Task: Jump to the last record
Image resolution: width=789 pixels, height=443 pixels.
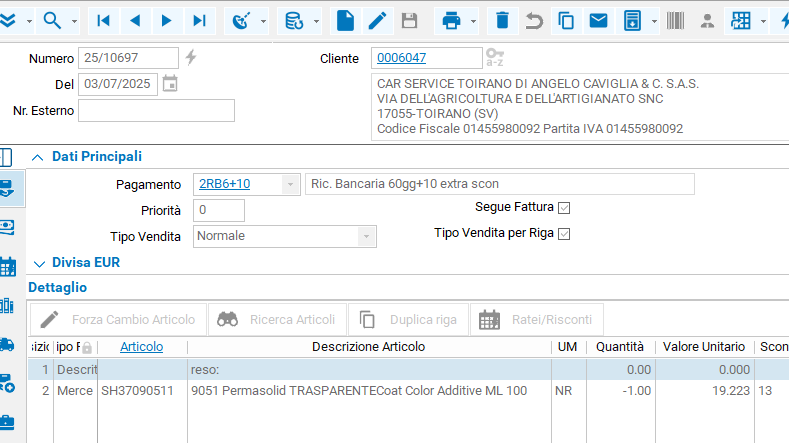Action: 199,20
